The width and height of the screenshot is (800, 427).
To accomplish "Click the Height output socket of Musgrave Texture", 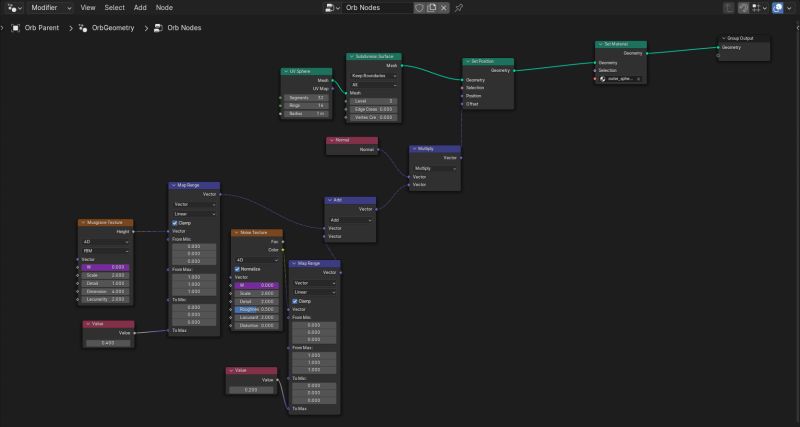I will (134, 231).
